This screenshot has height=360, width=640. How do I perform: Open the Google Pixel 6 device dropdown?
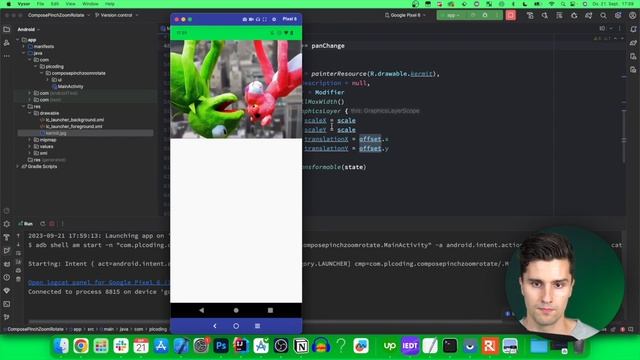click(x=405, y=15)
